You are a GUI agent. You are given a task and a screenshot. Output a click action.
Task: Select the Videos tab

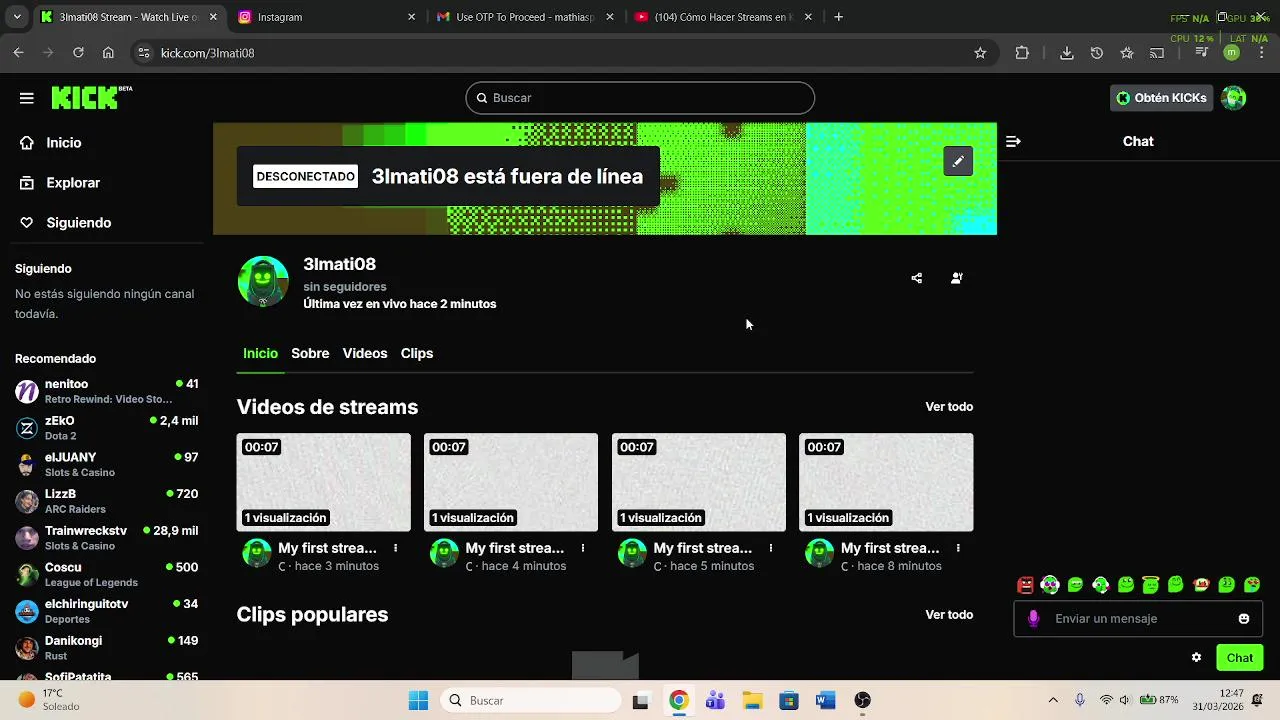365,353
